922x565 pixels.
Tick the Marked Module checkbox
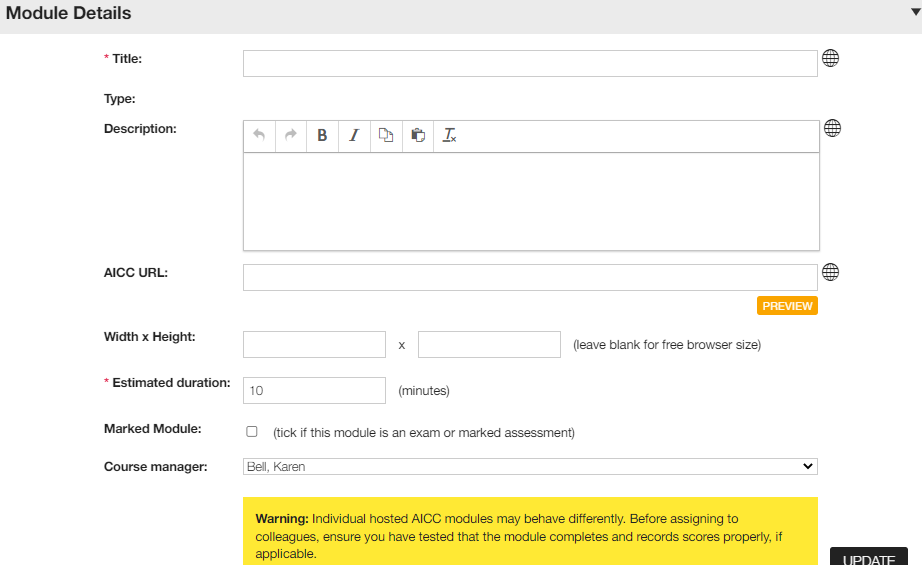pyautogui.click(x=252, y=432)
